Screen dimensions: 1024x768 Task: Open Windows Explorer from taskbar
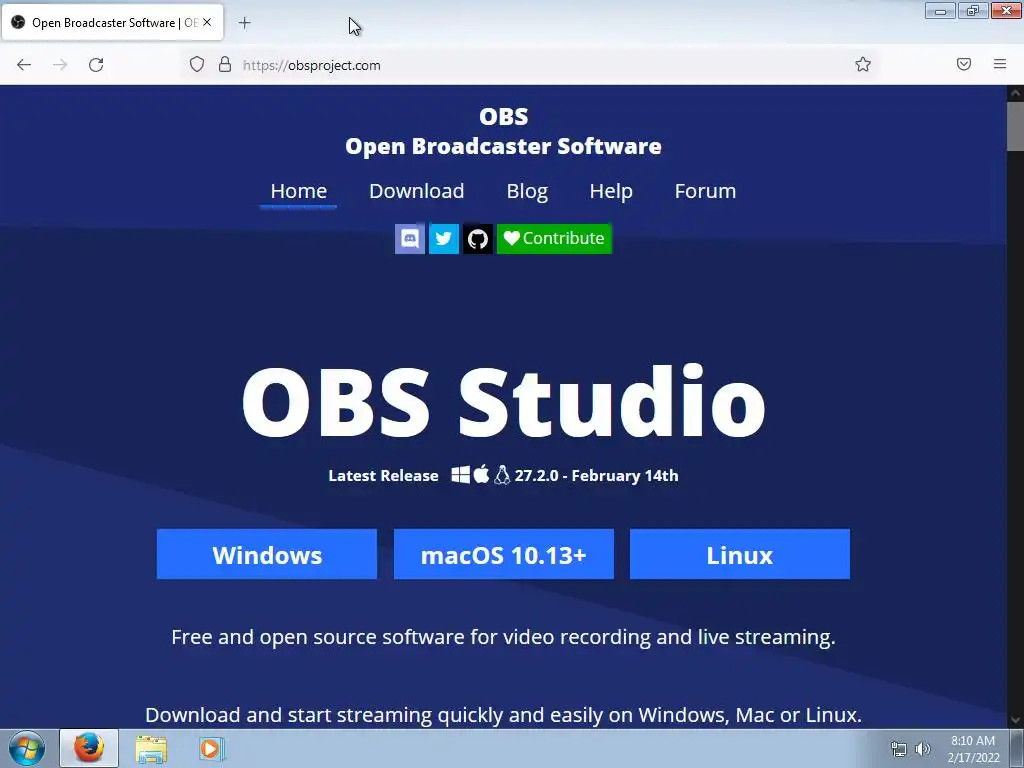(151, 748)
